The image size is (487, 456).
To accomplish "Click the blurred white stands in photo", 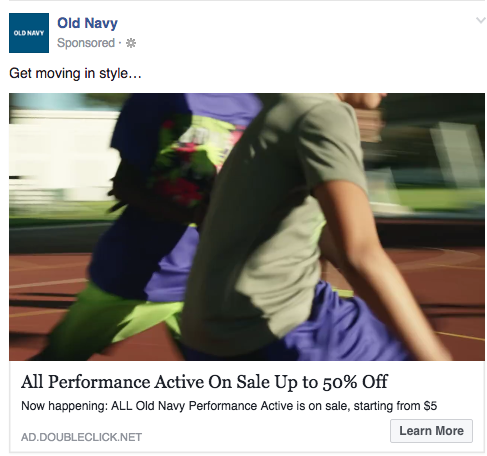I will [60, 153].
